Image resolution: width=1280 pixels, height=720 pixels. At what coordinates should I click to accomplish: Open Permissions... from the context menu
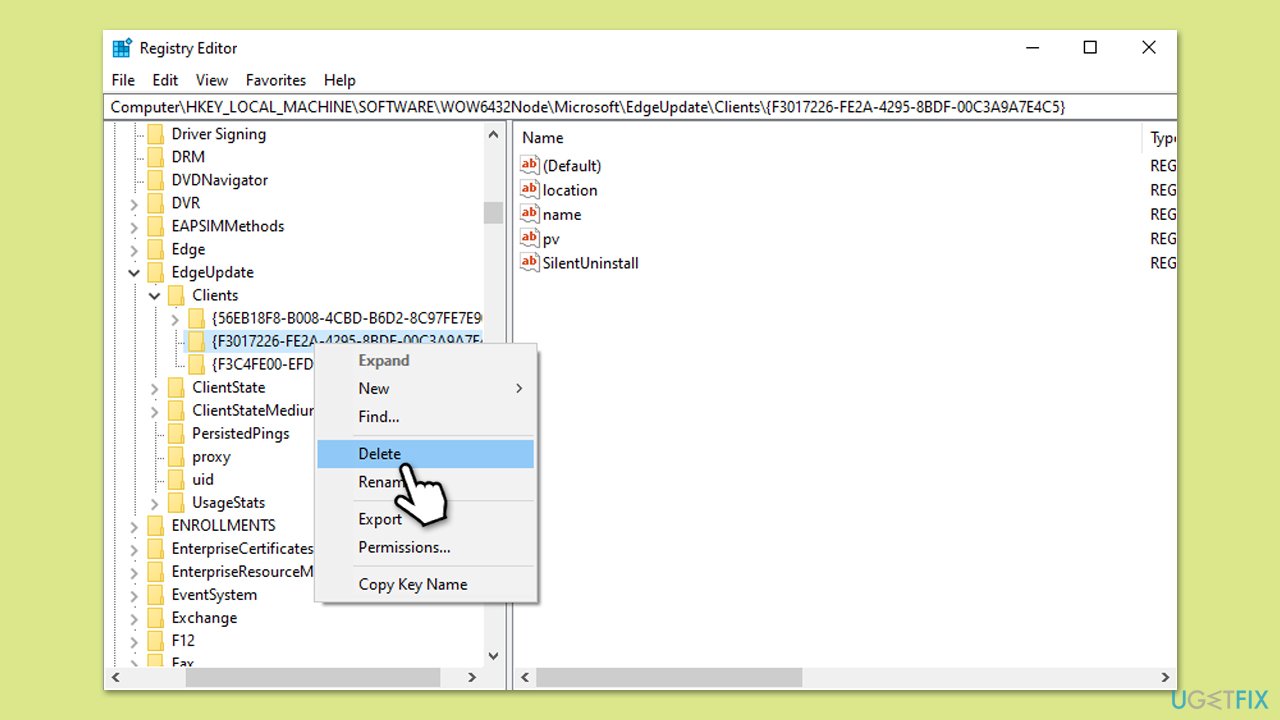click(425, 547)
